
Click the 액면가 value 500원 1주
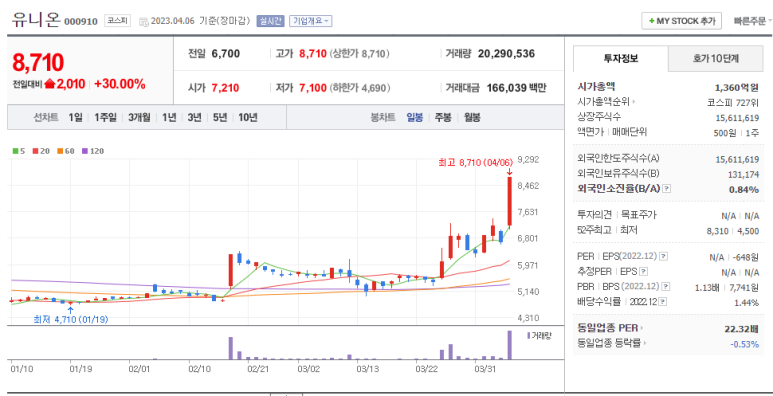pos(737,133)
